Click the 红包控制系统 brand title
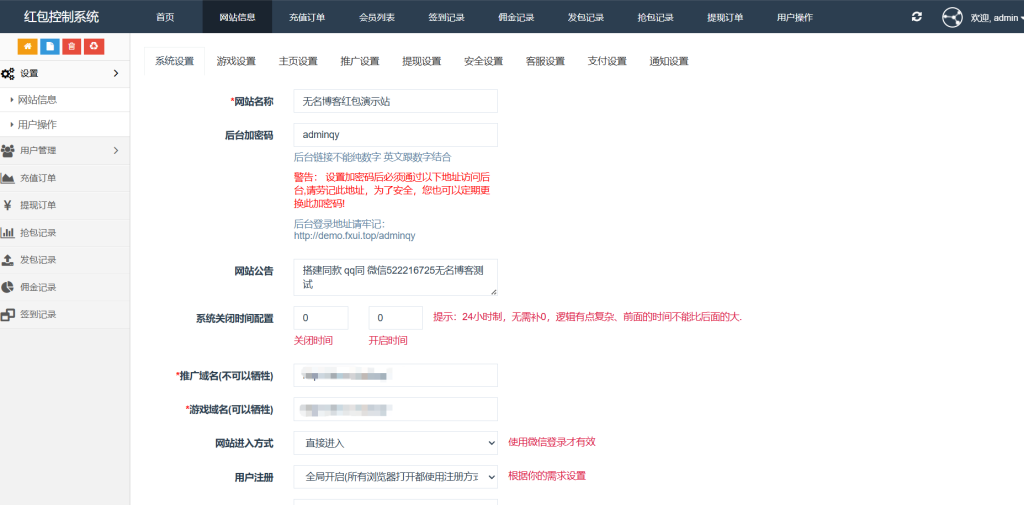Viewport: 1024px width, 505px height. click(x=61, y=17)
